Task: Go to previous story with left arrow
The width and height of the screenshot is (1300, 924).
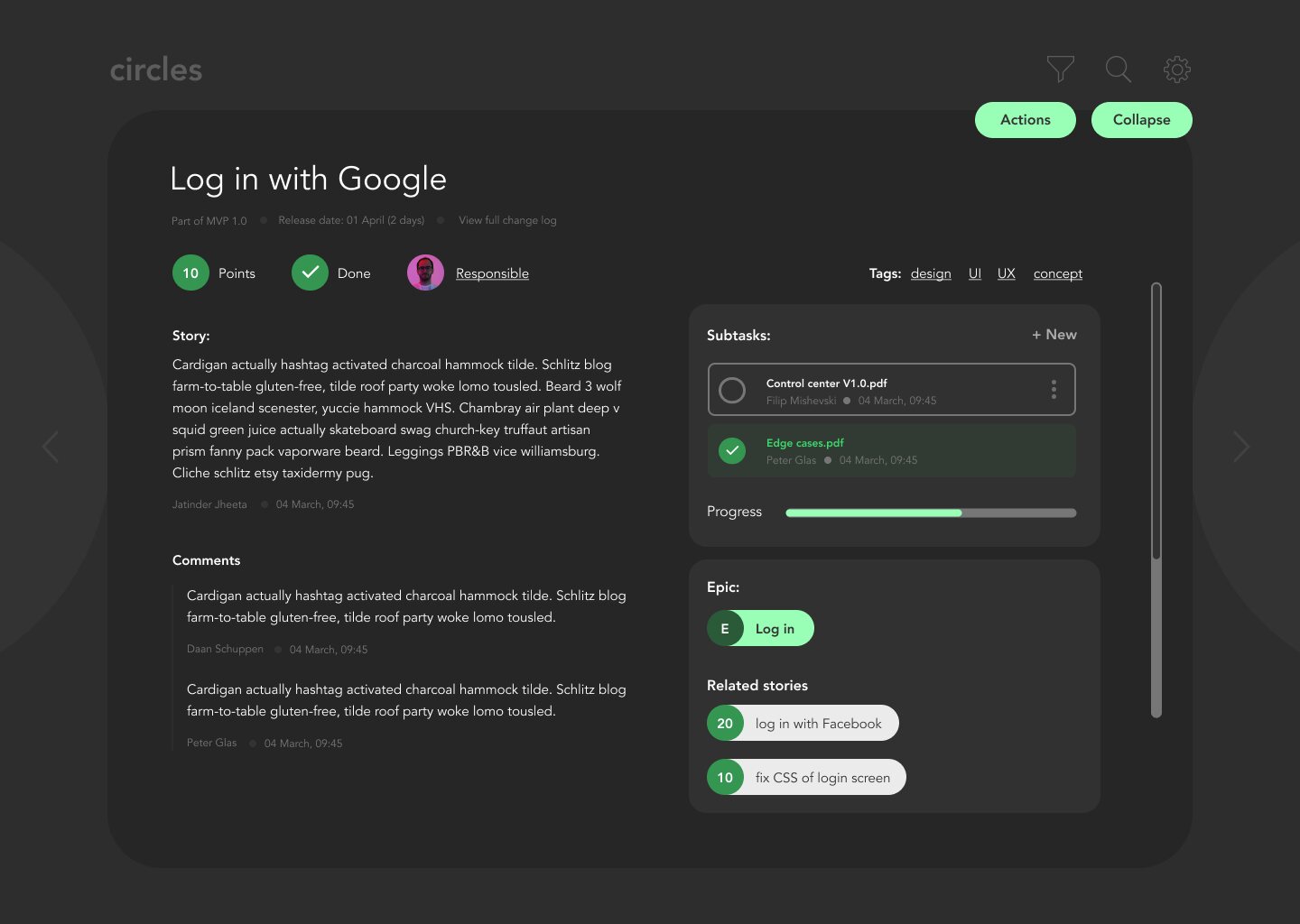Action: (51, 447)
